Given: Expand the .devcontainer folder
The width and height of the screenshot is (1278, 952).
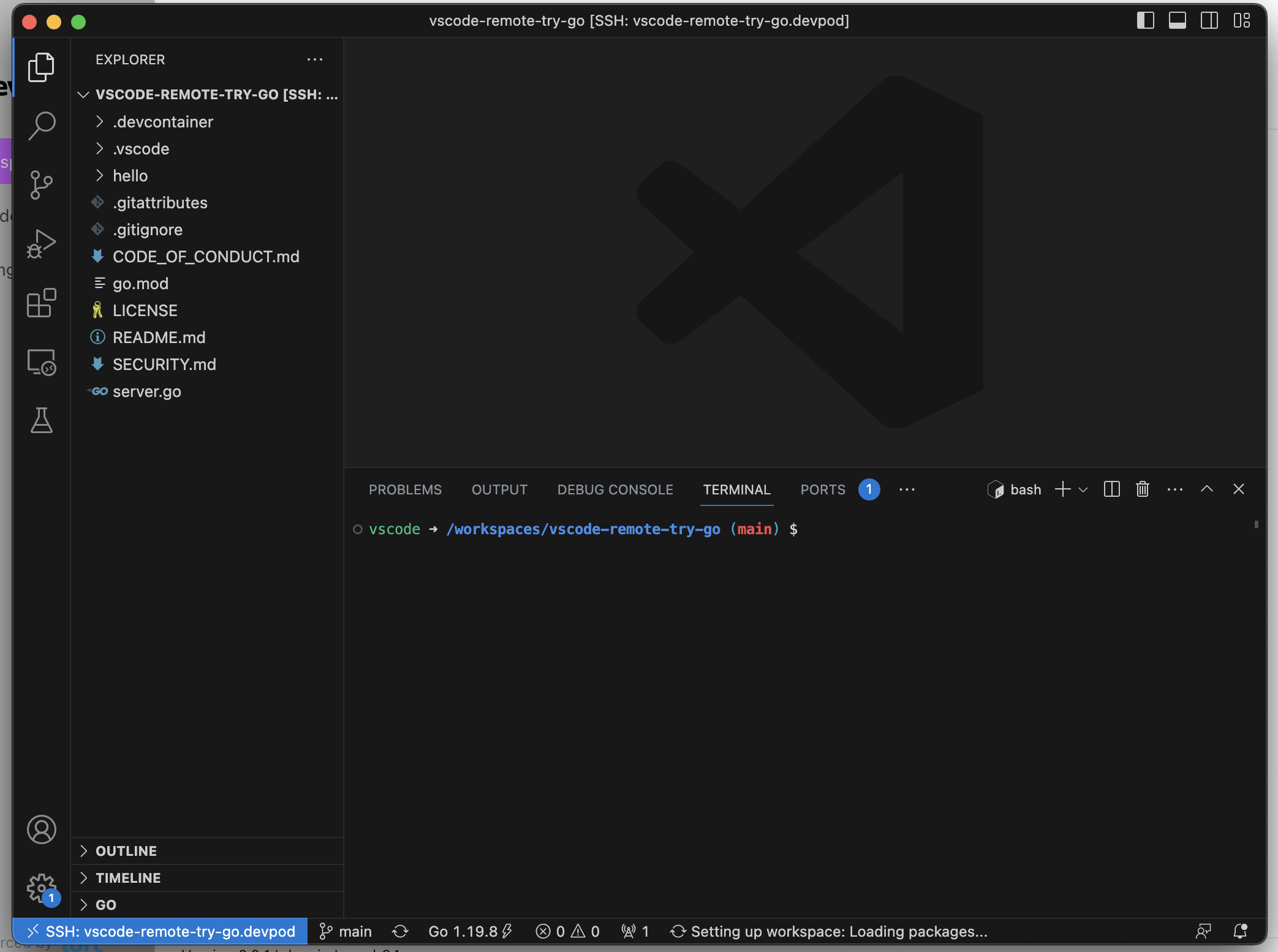Looking at the screenshot, I should pyautogui.click(x=162, y=122).
